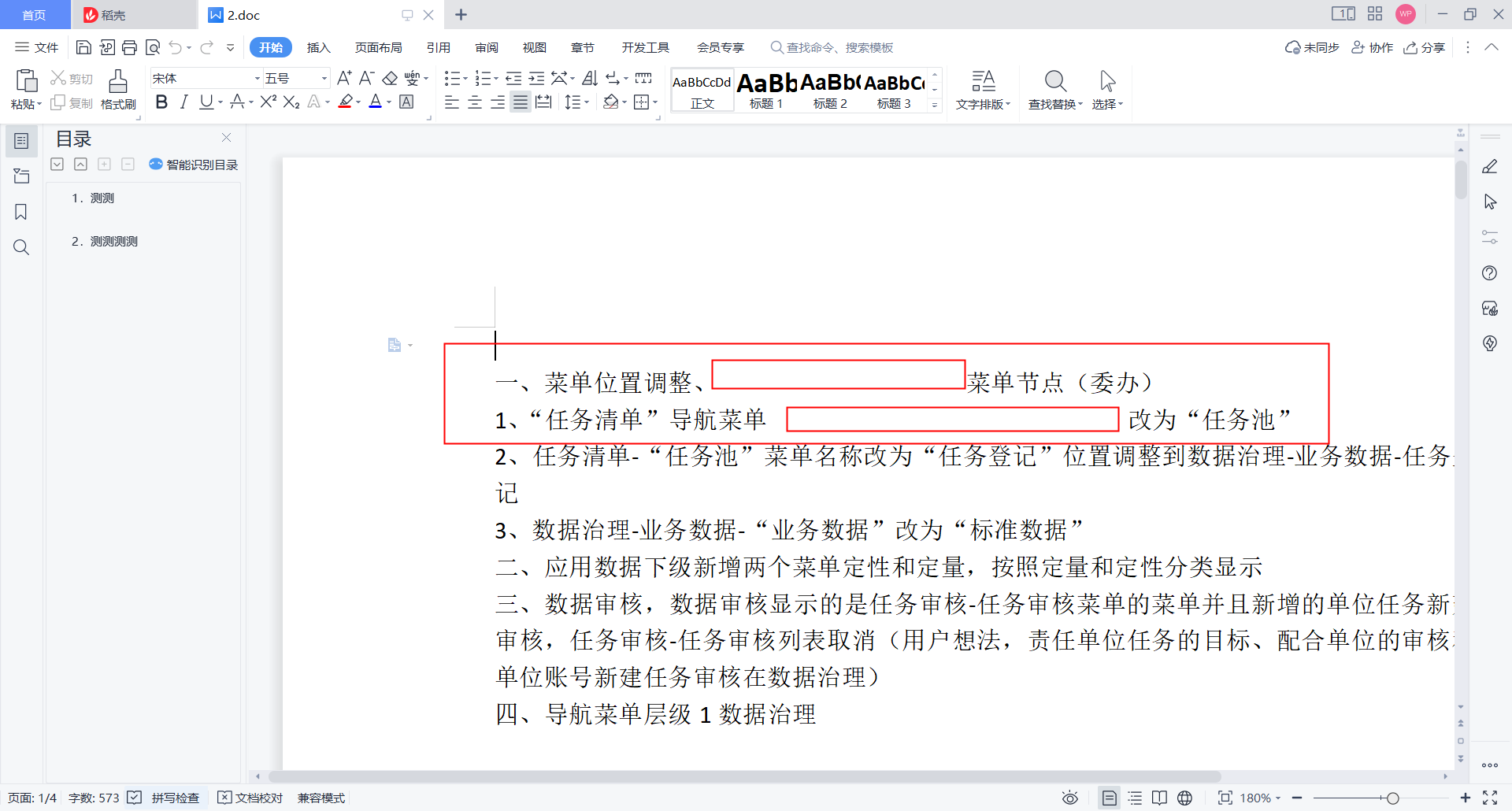Click Smart Recognize TOC (智能识别目录)
Viewport: 1512px width, 811px height.
coord(194,164)
